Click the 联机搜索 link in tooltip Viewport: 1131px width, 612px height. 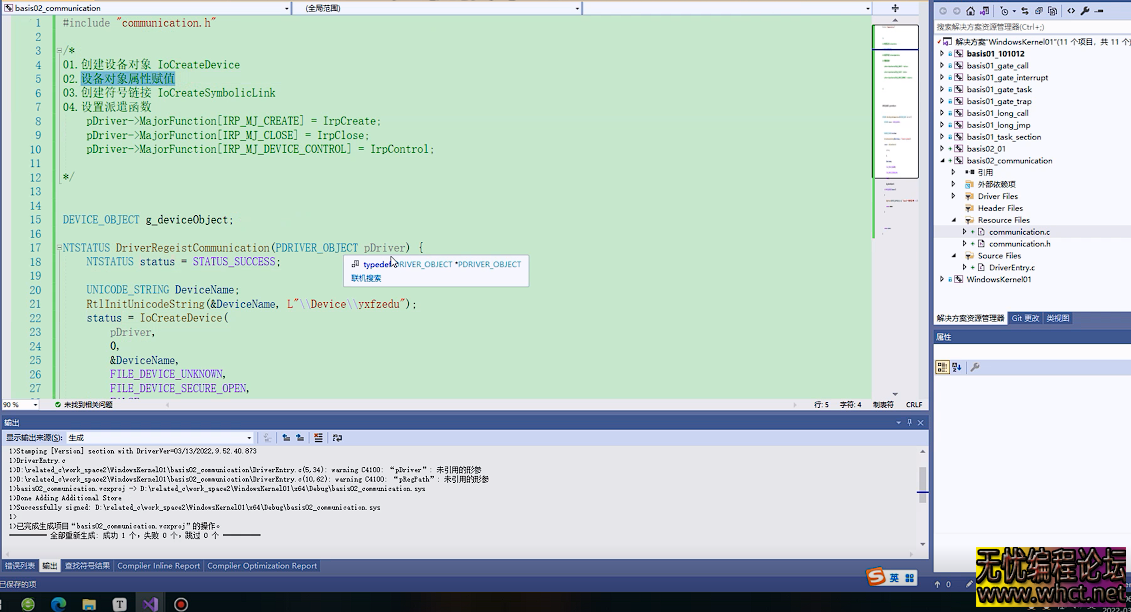(366, 278)
